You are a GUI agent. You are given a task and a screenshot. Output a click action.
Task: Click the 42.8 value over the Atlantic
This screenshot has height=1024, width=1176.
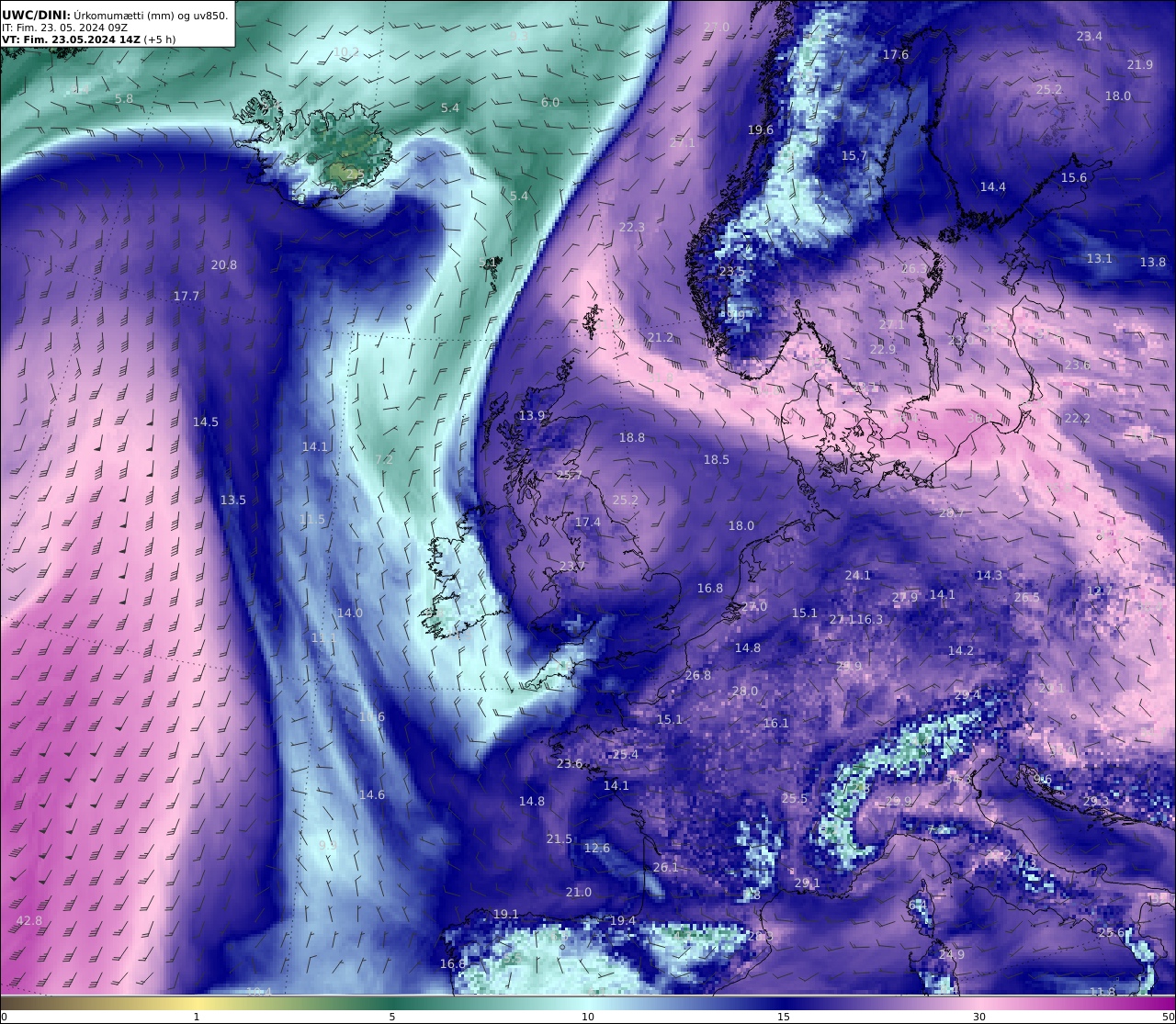pos(29,920)
